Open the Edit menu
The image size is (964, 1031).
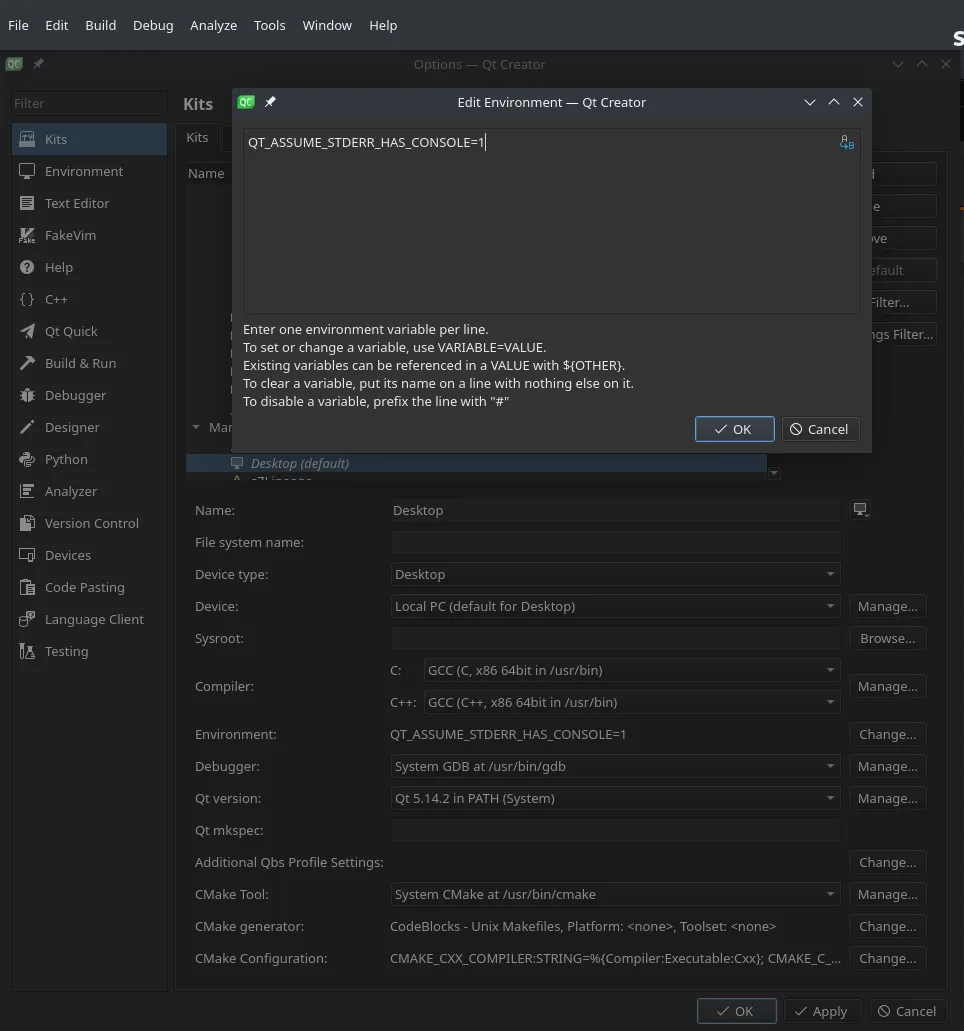coord(57,25)
